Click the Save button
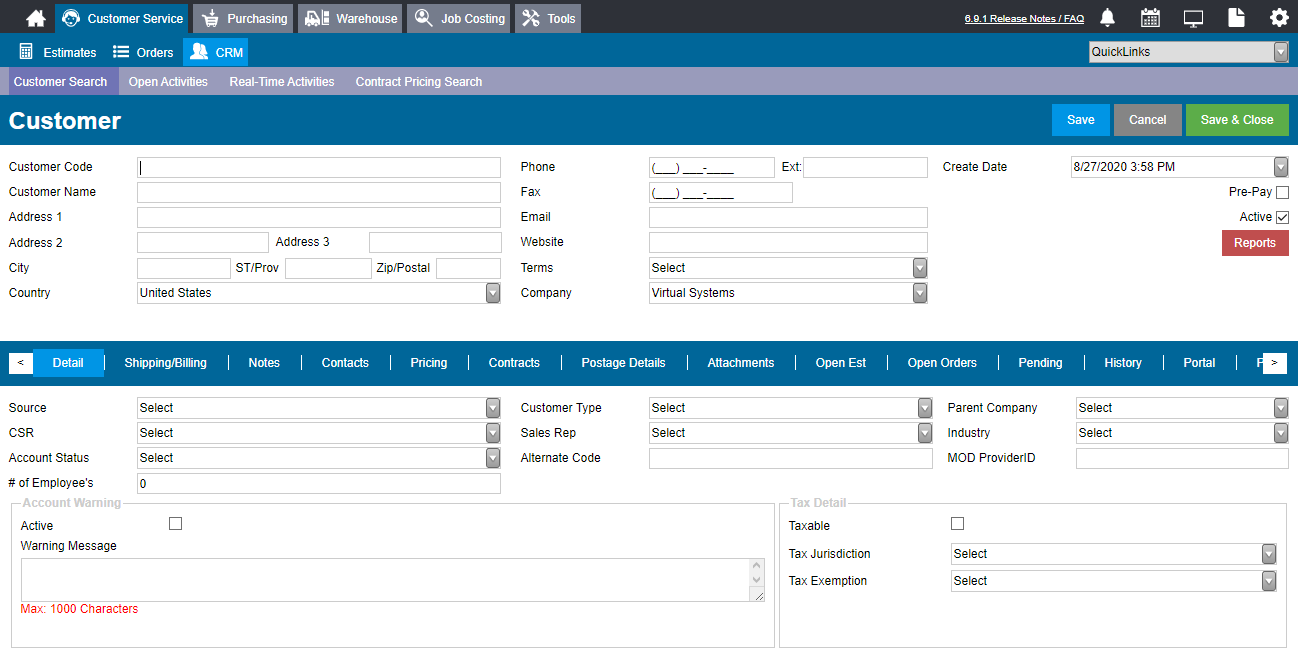1298x658 pixels. (1081, 120)
